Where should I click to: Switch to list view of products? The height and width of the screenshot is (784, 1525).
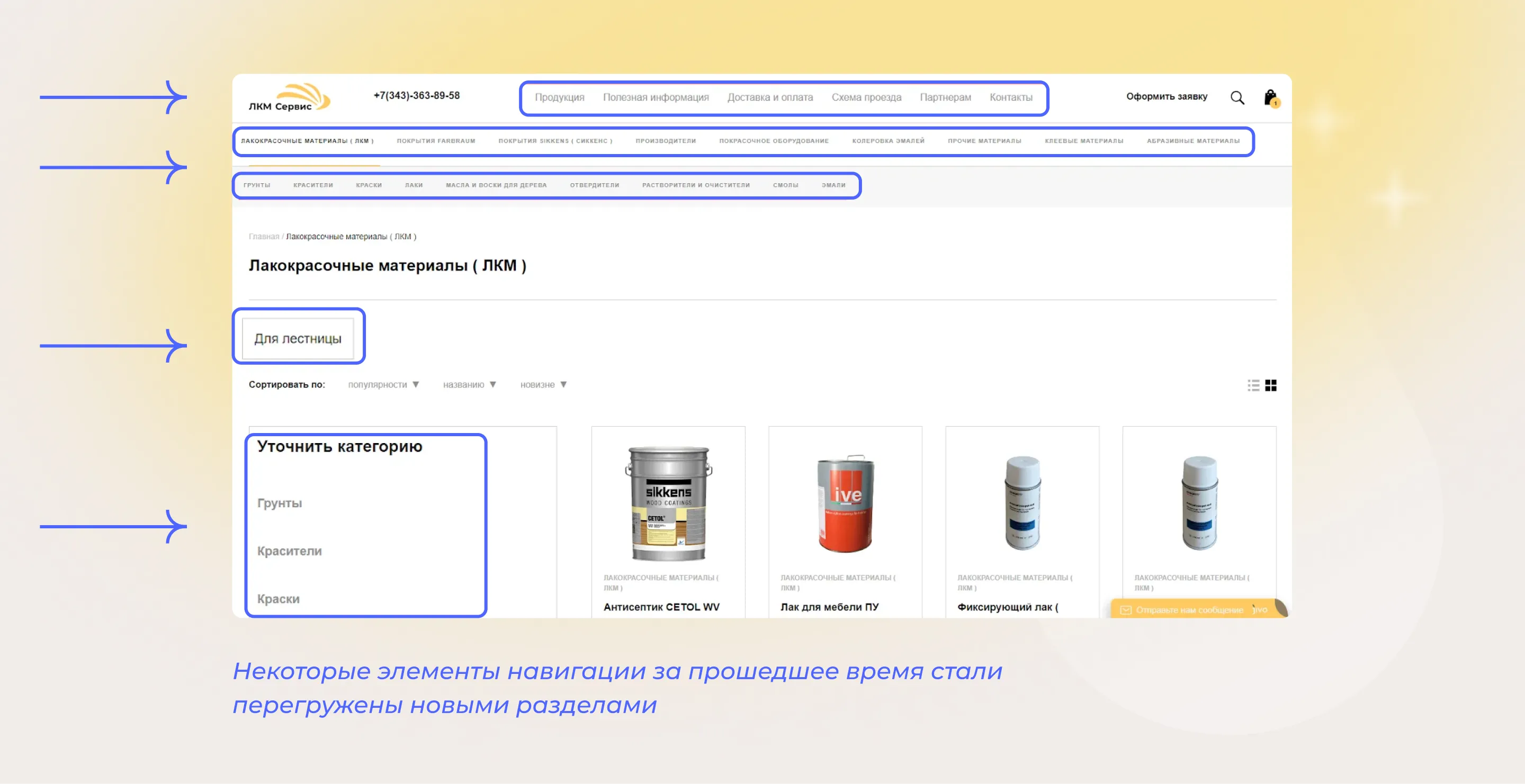pyautogui.click(x=1253, y=385)
